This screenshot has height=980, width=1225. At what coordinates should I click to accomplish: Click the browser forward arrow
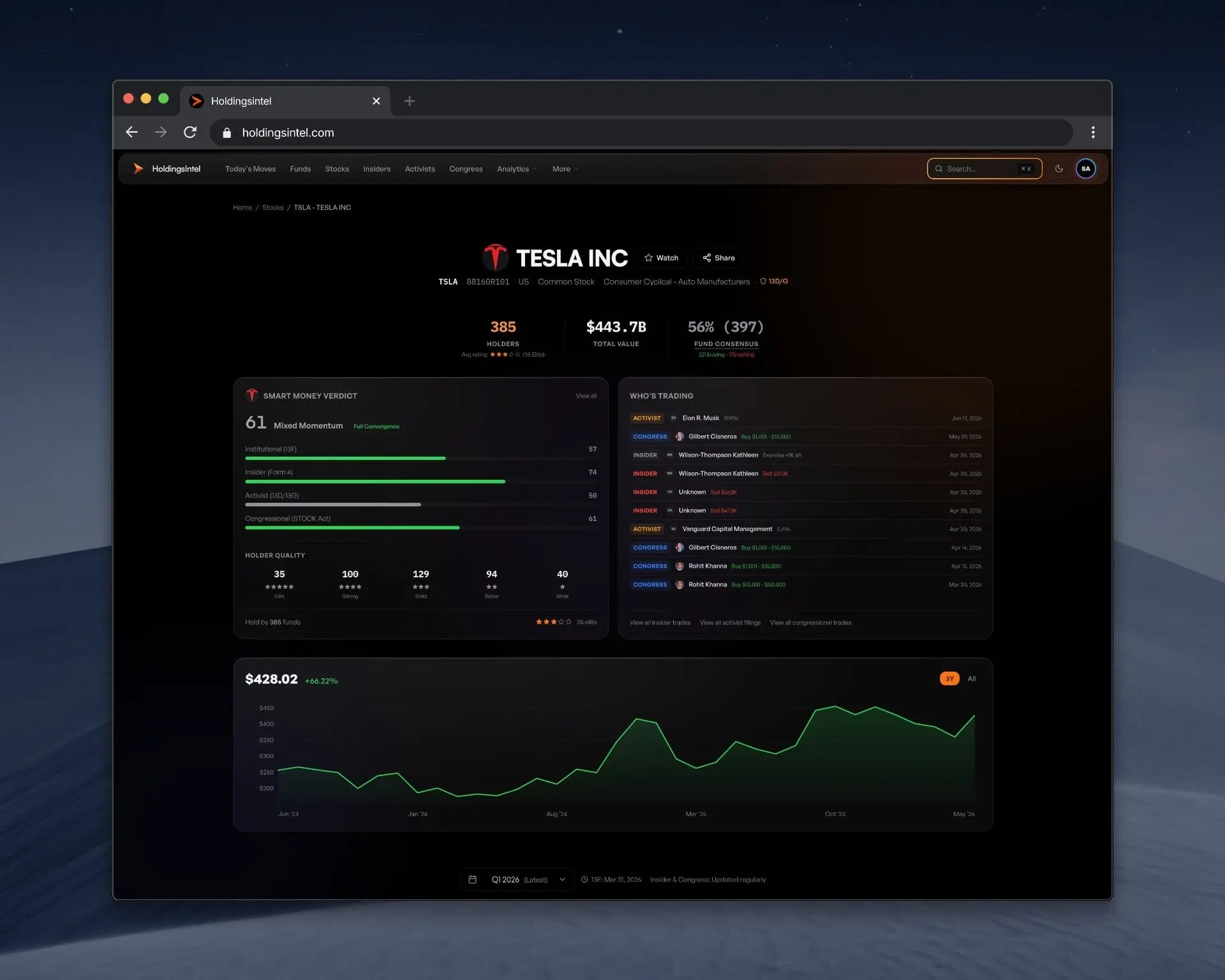pyautogui.click(x=161, y=132)
